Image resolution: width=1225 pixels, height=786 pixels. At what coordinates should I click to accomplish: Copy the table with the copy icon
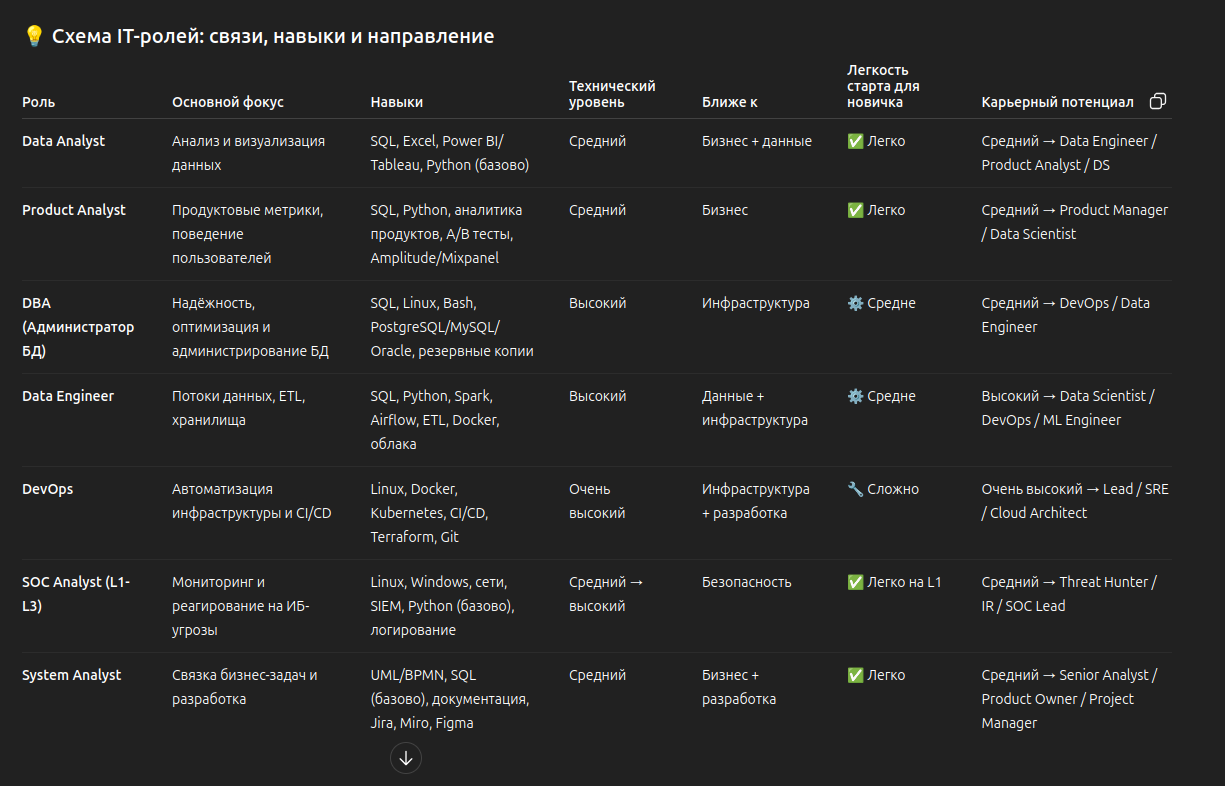coord(1158,101)
